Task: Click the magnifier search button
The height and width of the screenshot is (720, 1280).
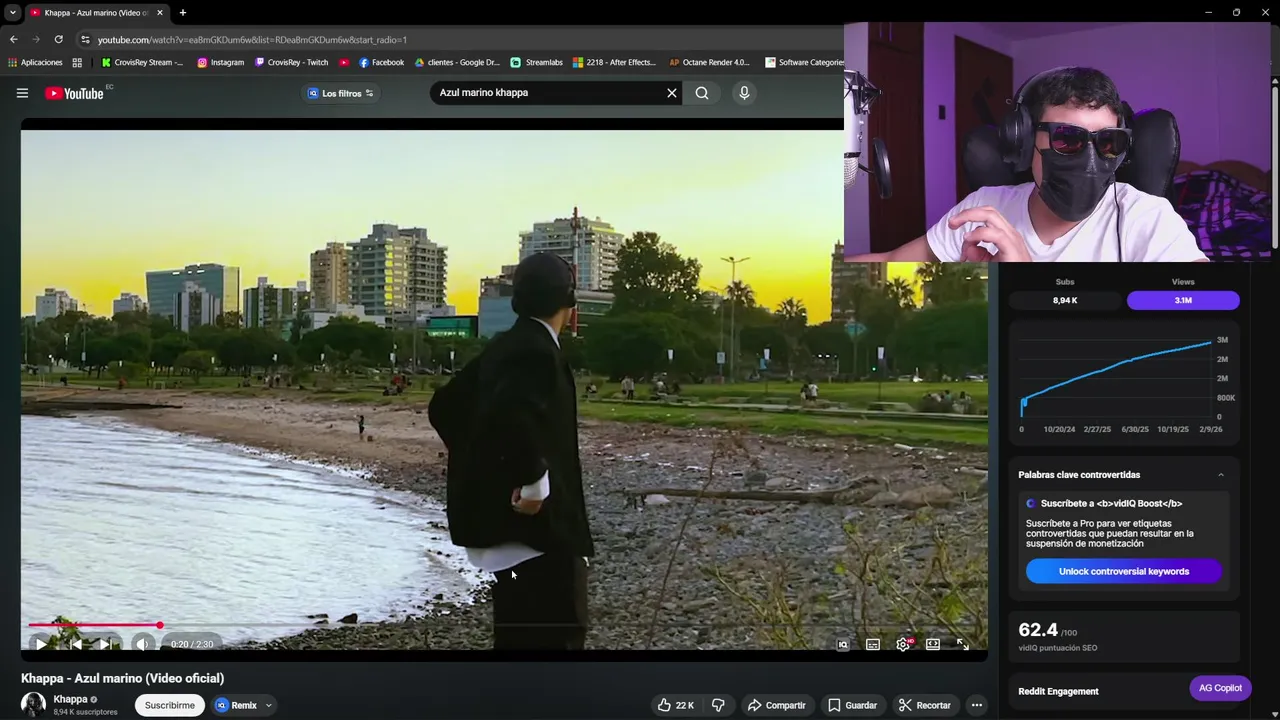Action: 702,93
